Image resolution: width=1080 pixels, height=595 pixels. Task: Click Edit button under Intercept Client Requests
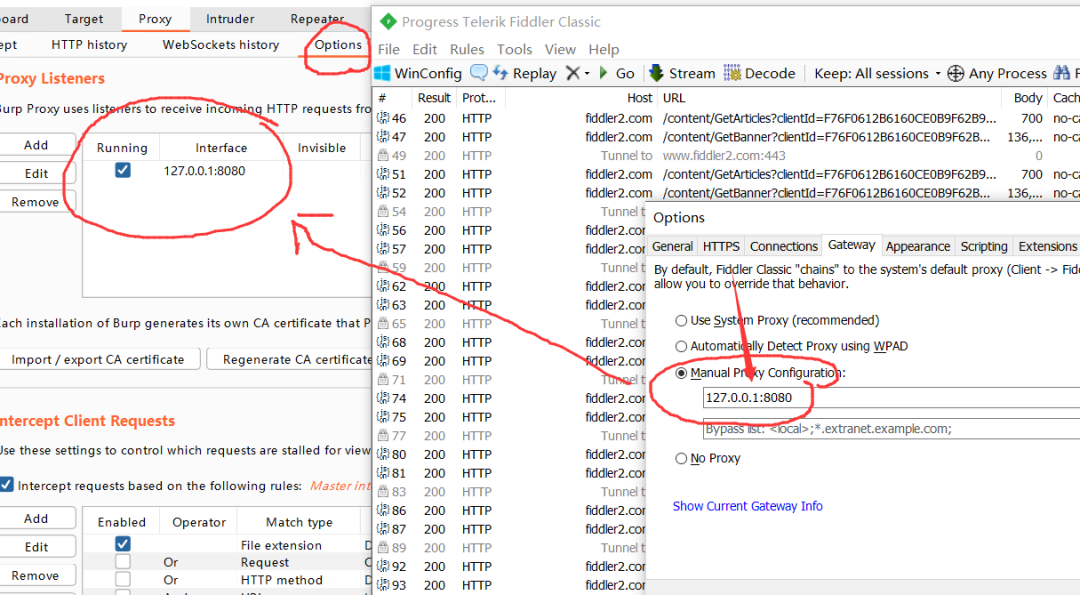pos(36,547)
